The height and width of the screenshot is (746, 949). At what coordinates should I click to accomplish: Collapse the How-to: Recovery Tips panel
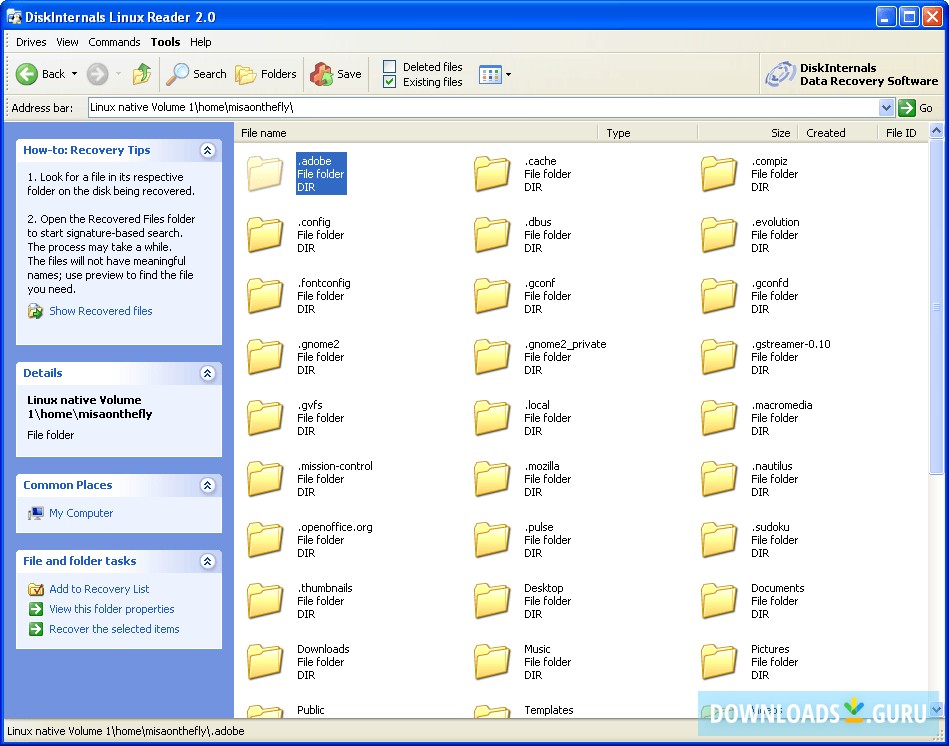[x=208, y=150]
